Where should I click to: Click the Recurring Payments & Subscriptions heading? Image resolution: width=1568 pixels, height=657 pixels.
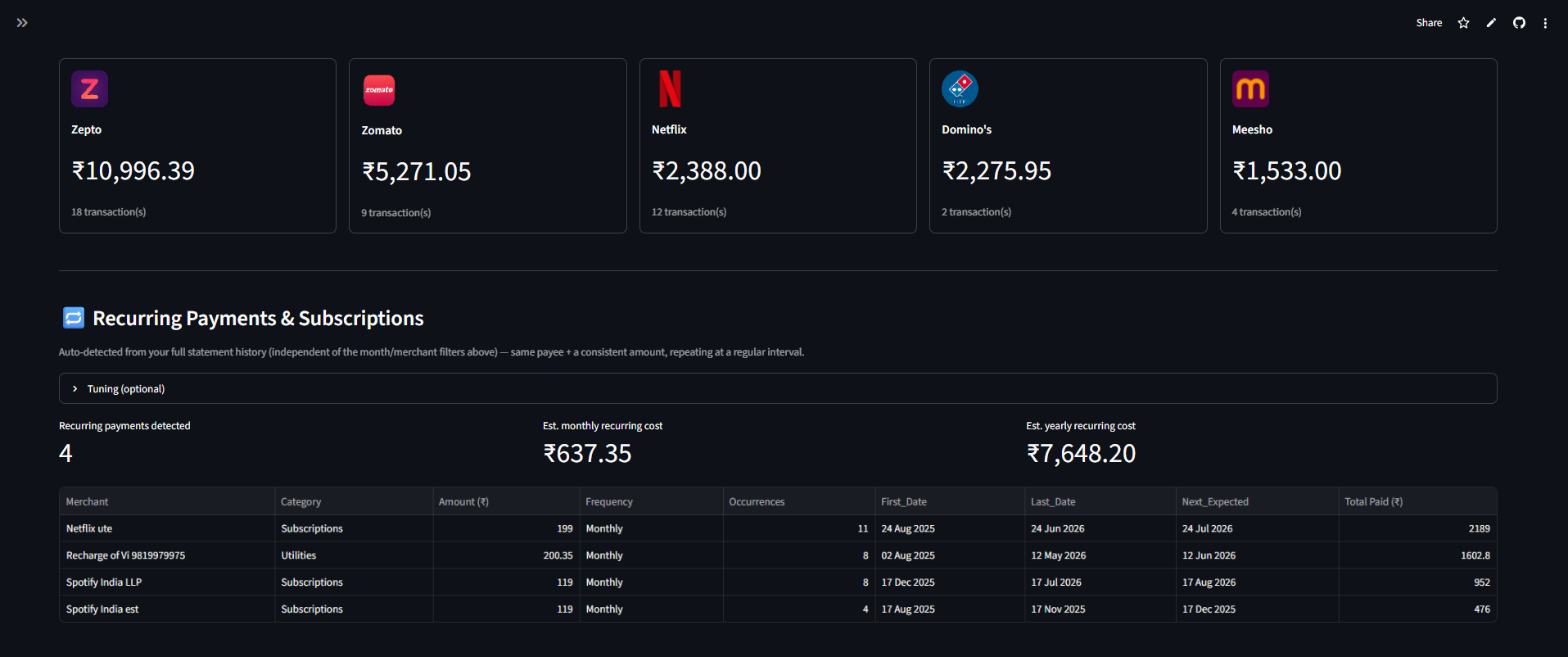coord(259,318)
